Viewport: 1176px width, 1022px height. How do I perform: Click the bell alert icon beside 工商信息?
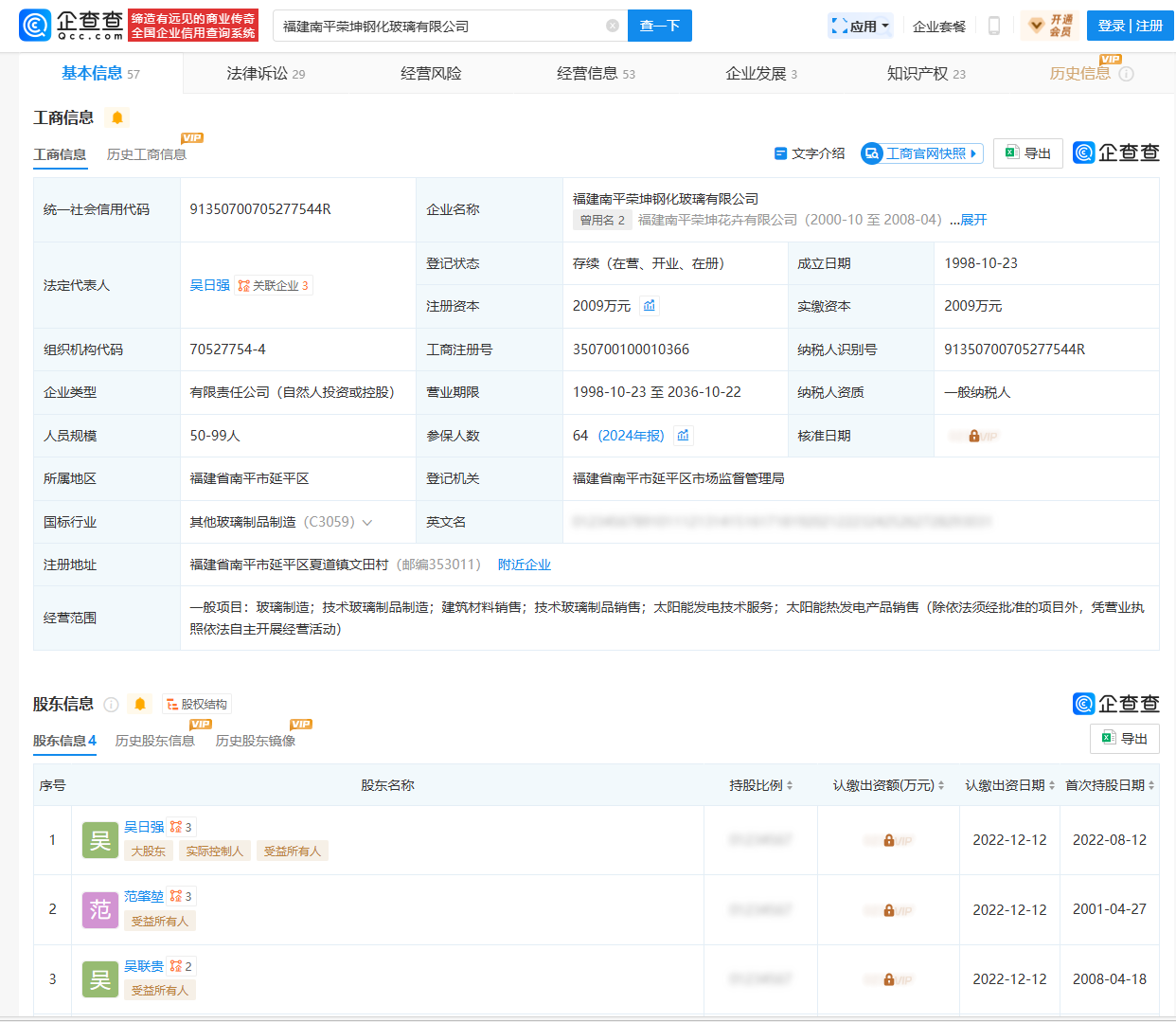coord(117,117)
